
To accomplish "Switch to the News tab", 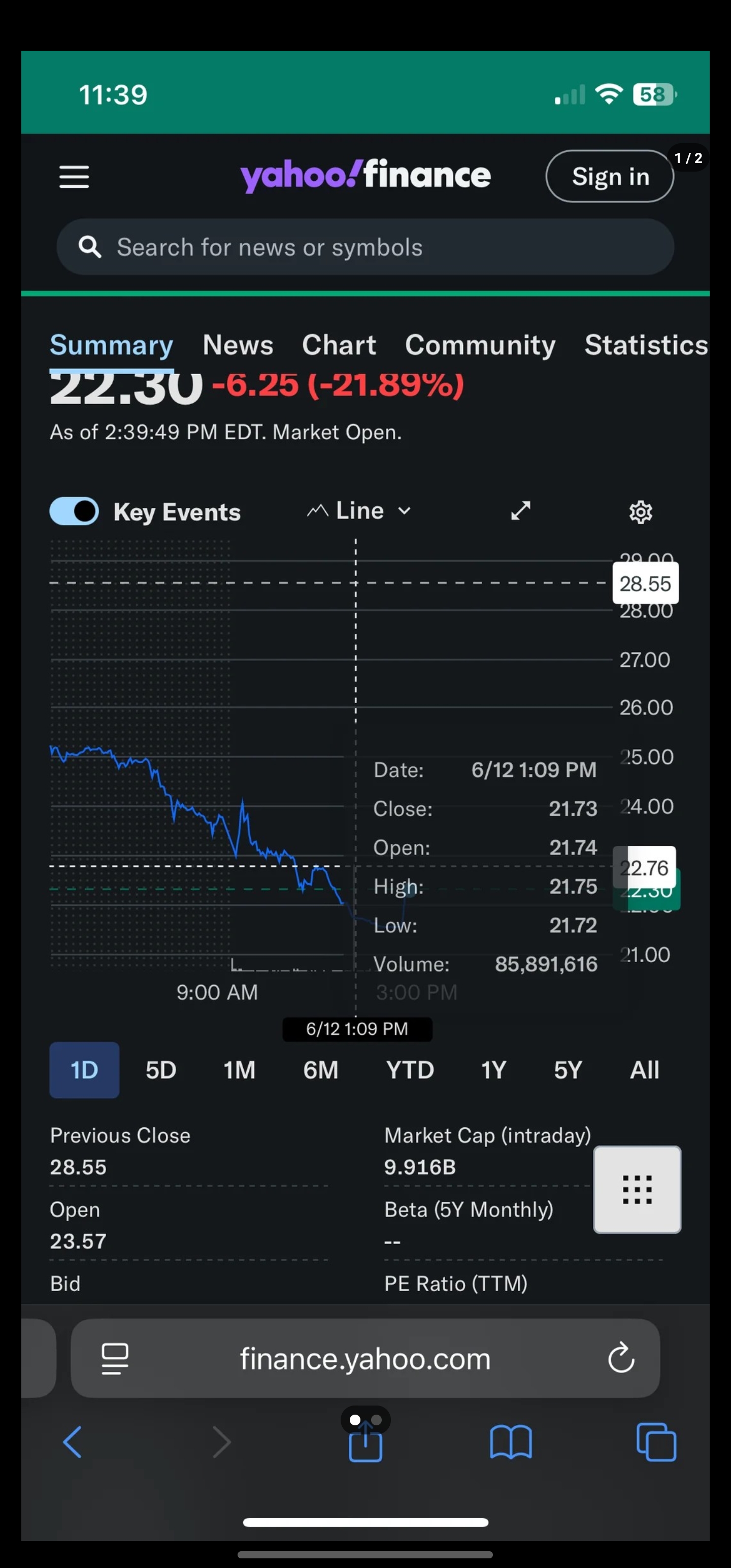I will click(238, 345).
